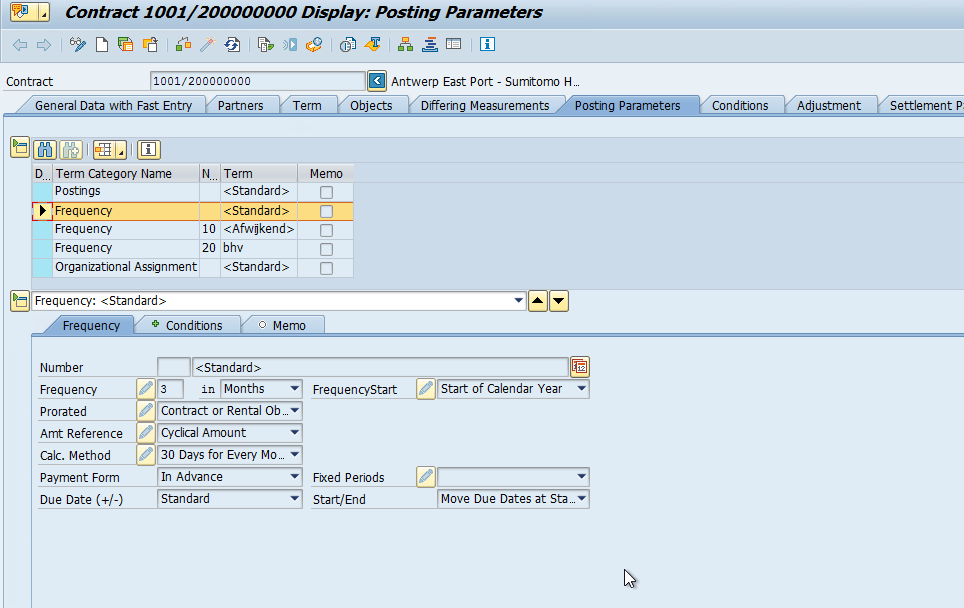Click the copy contract icon

point(150,44)
